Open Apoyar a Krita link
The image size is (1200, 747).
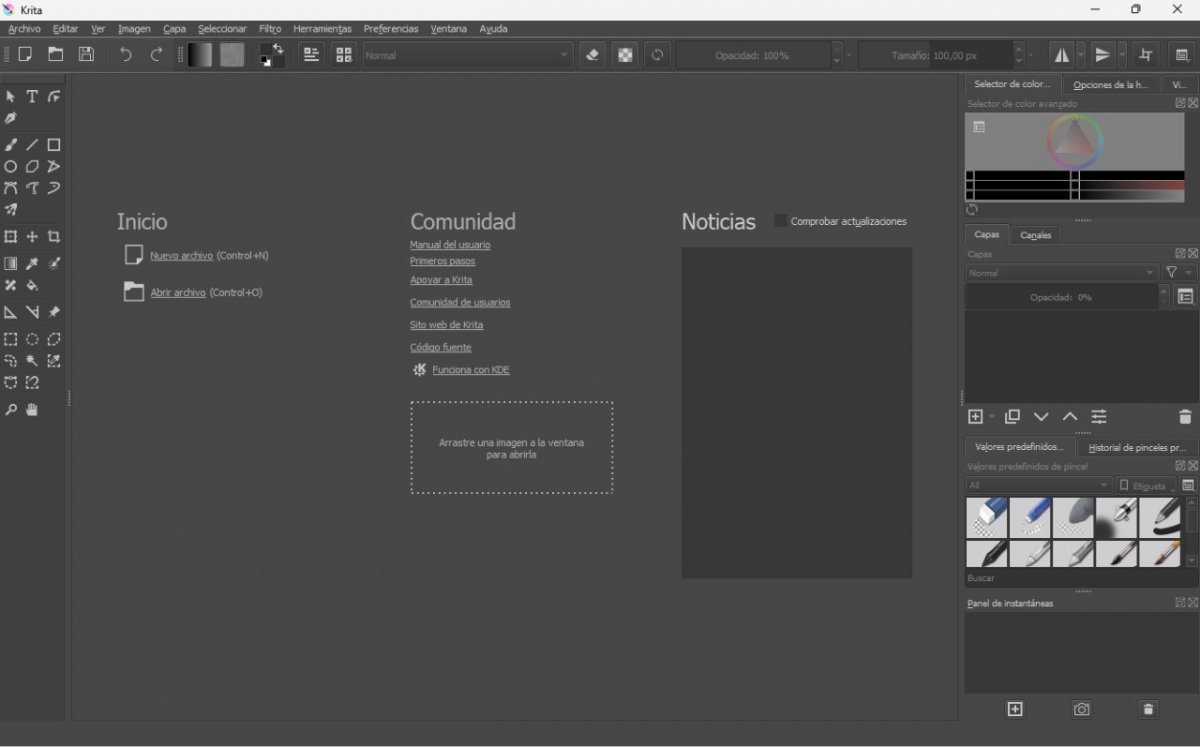tap(441, 280)
